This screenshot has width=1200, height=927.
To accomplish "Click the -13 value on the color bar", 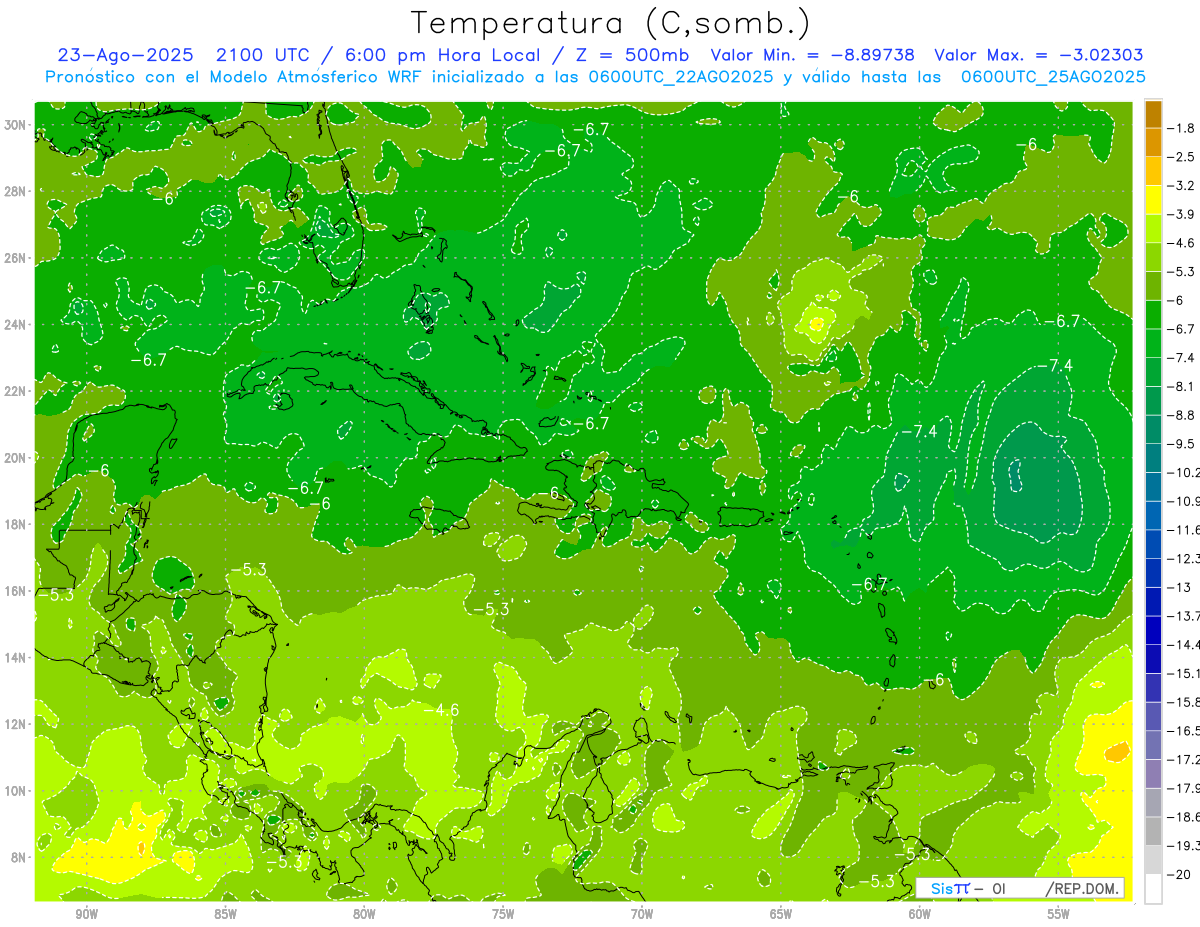I will 1180,587.
